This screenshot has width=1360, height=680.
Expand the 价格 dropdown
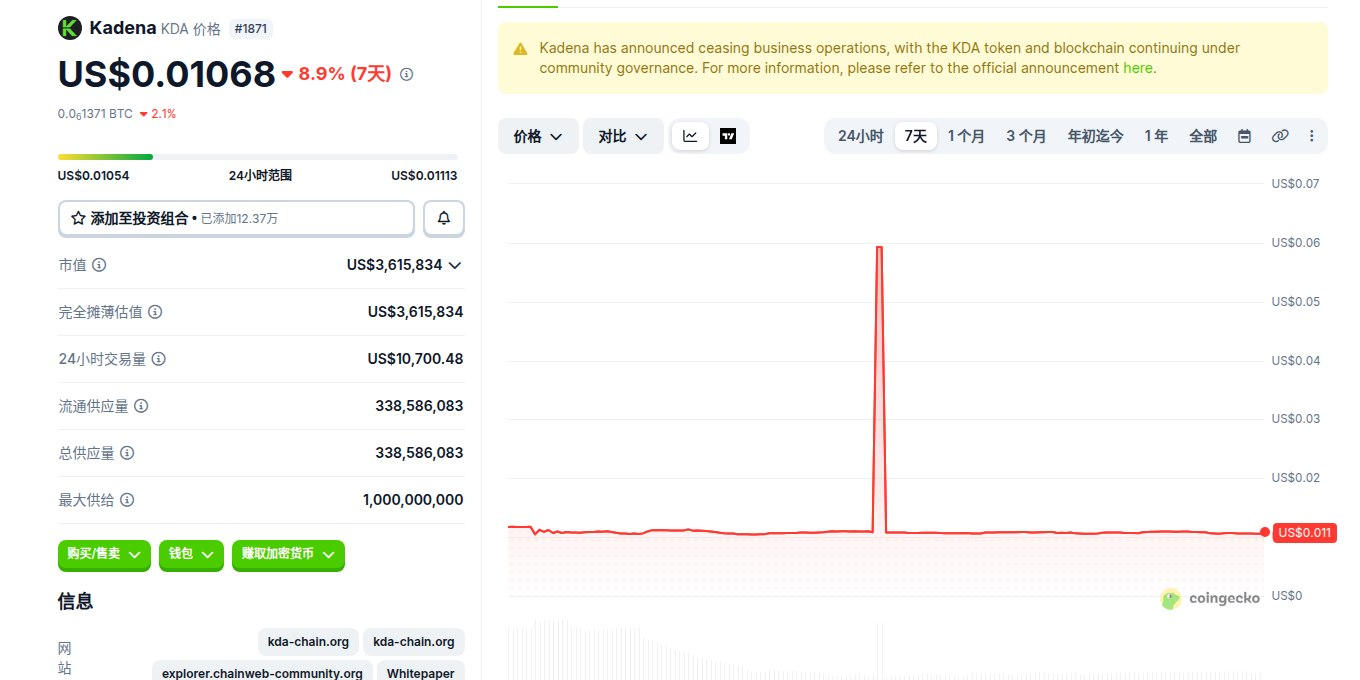pos(538,136)
